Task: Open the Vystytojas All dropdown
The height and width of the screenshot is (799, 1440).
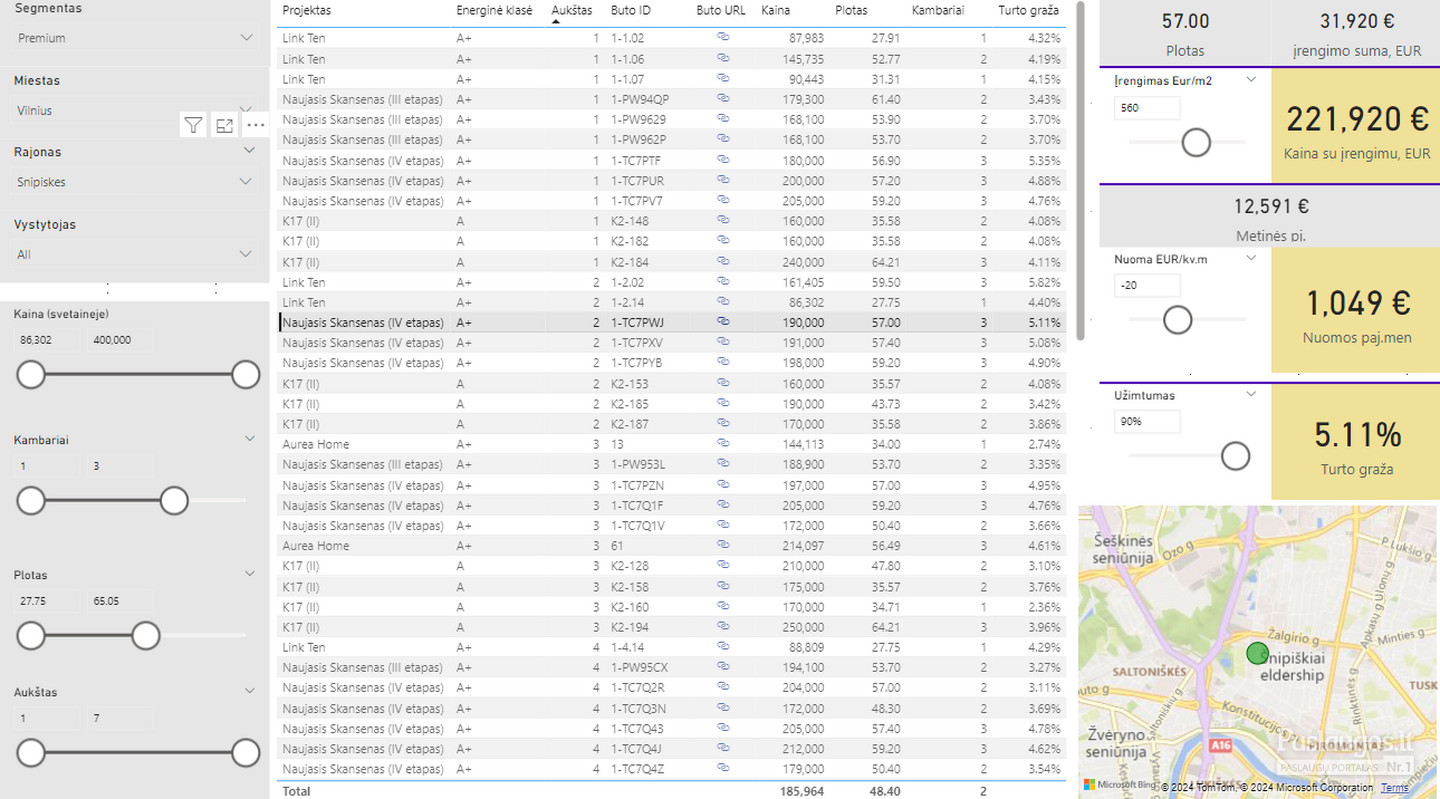Action: [247, 254]
